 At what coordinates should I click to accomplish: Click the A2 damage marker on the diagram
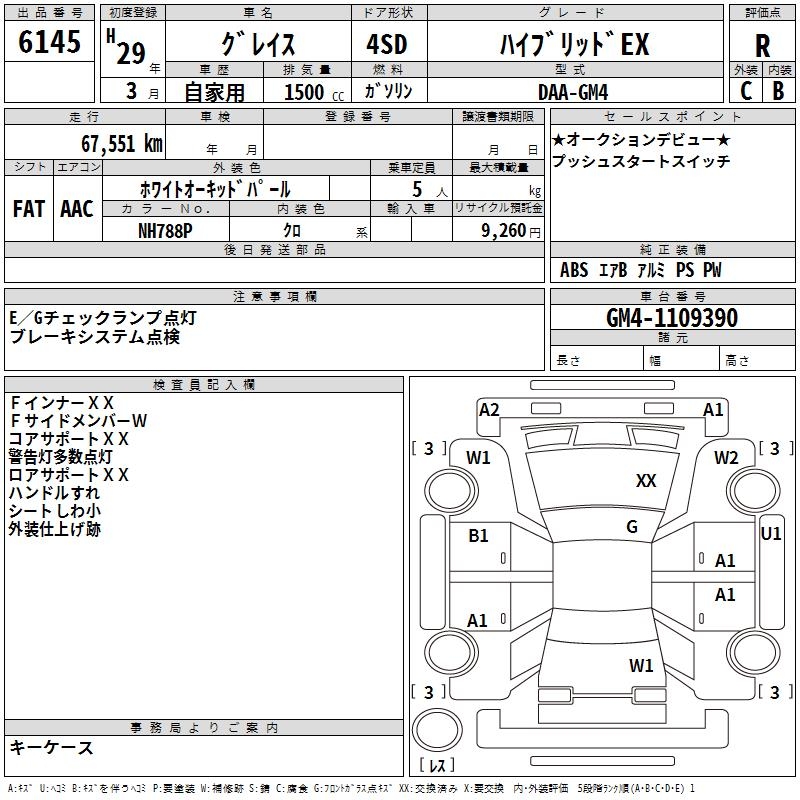(x=489, y=409)
